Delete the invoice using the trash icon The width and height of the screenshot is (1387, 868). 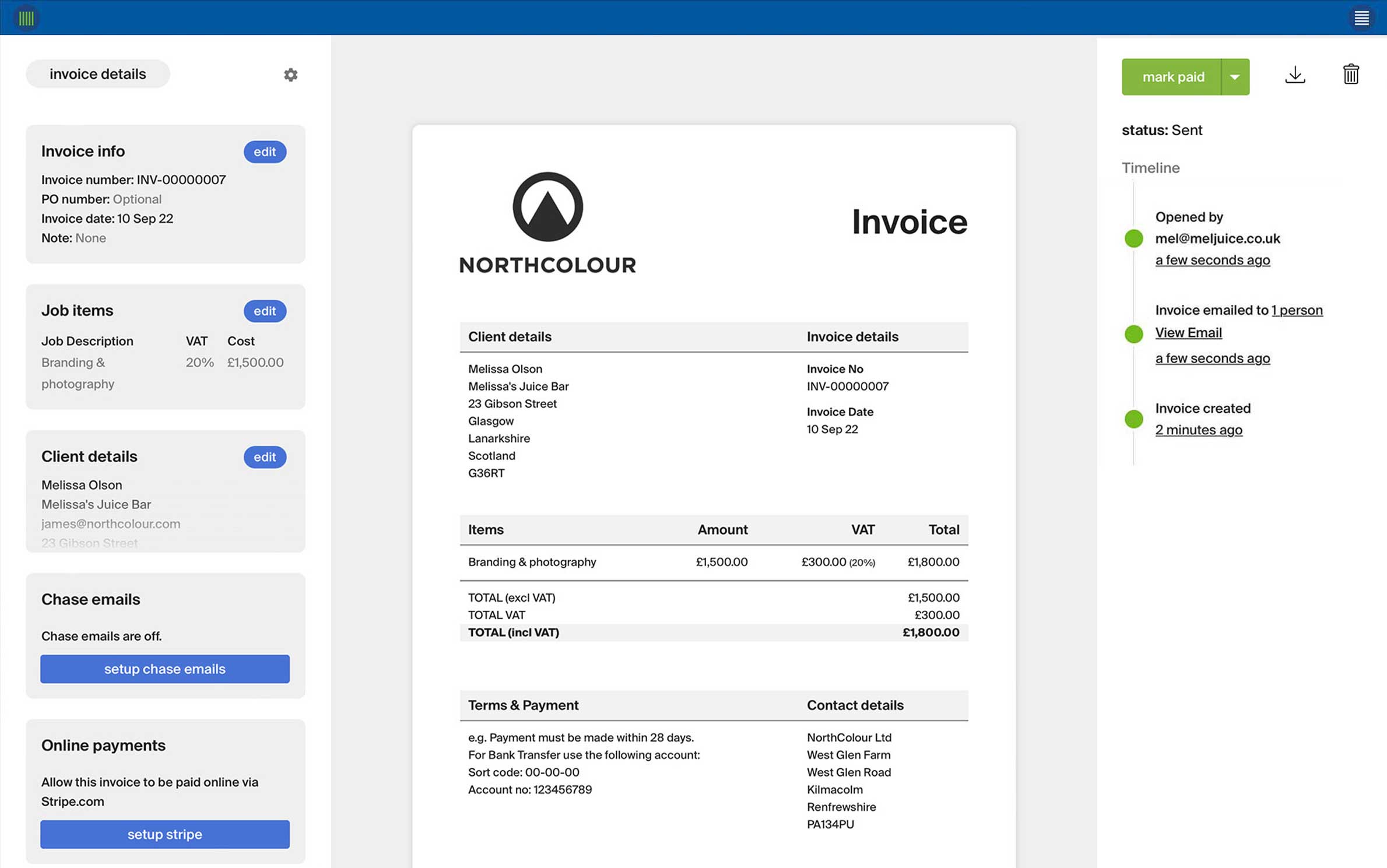click(x=1351, y=75)
